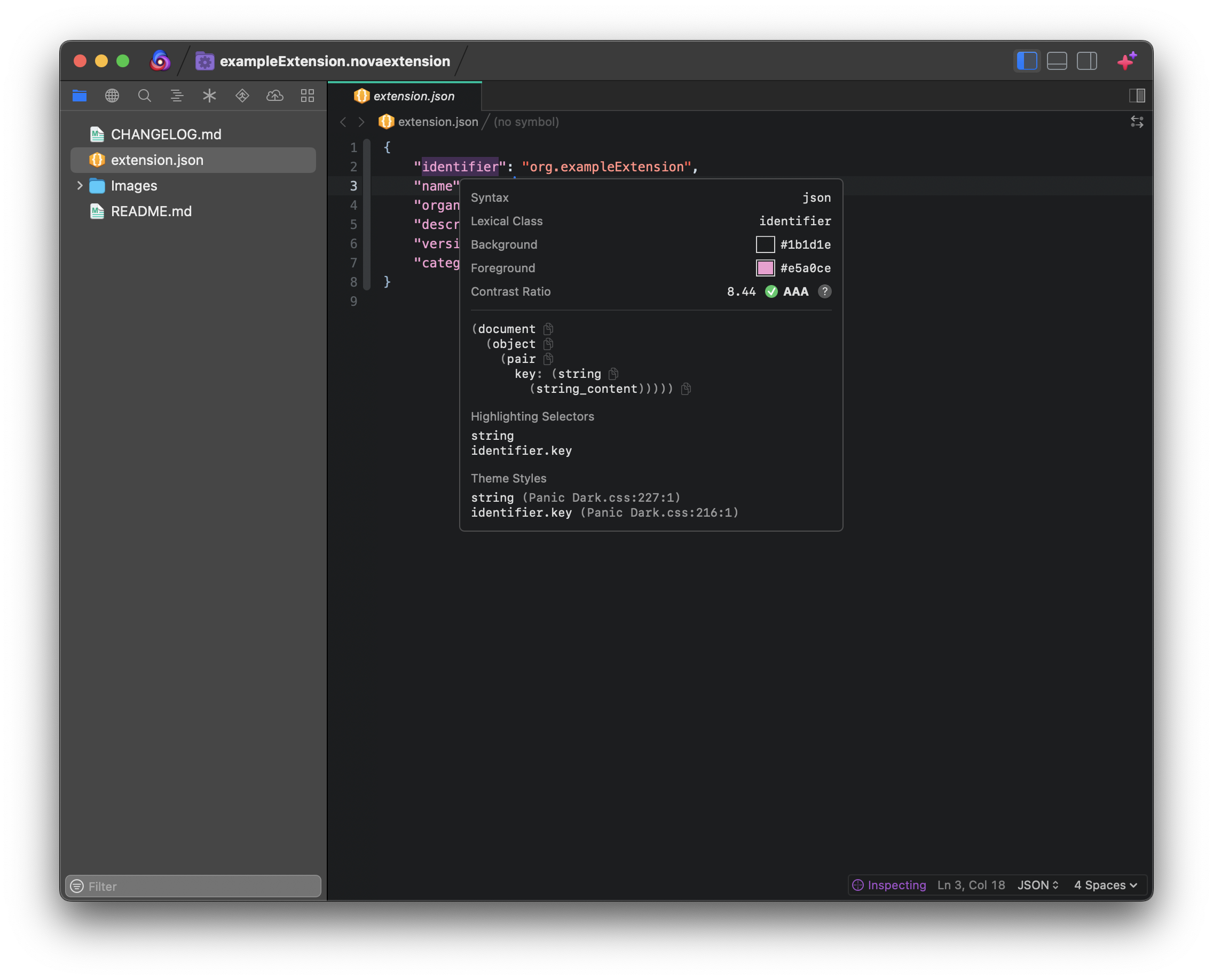Click the "name" key on line 3
Screen dimensions: 1213x980
[x=436, y=186]
